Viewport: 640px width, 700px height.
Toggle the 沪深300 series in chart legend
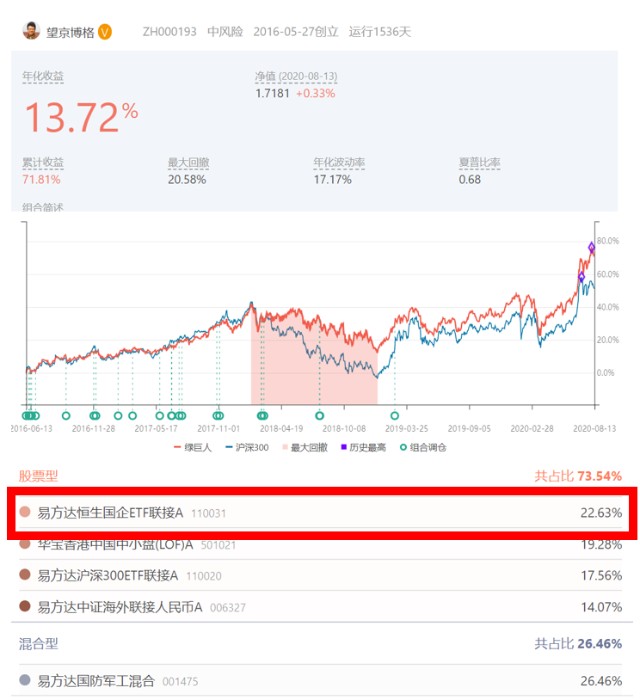[x=243, y=447]
